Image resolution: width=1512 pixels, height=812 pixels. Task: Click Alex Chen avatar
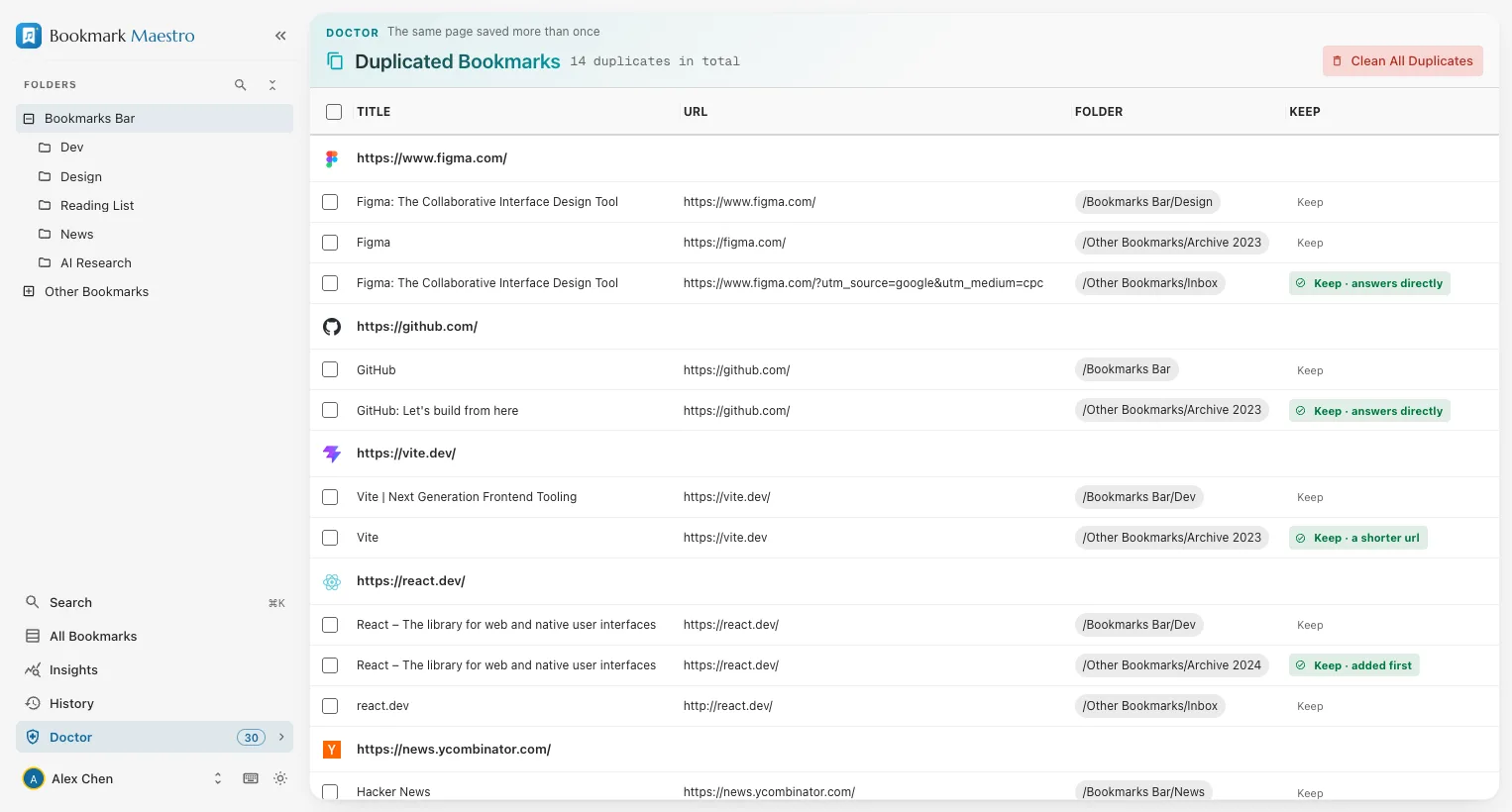click(34, 778)
